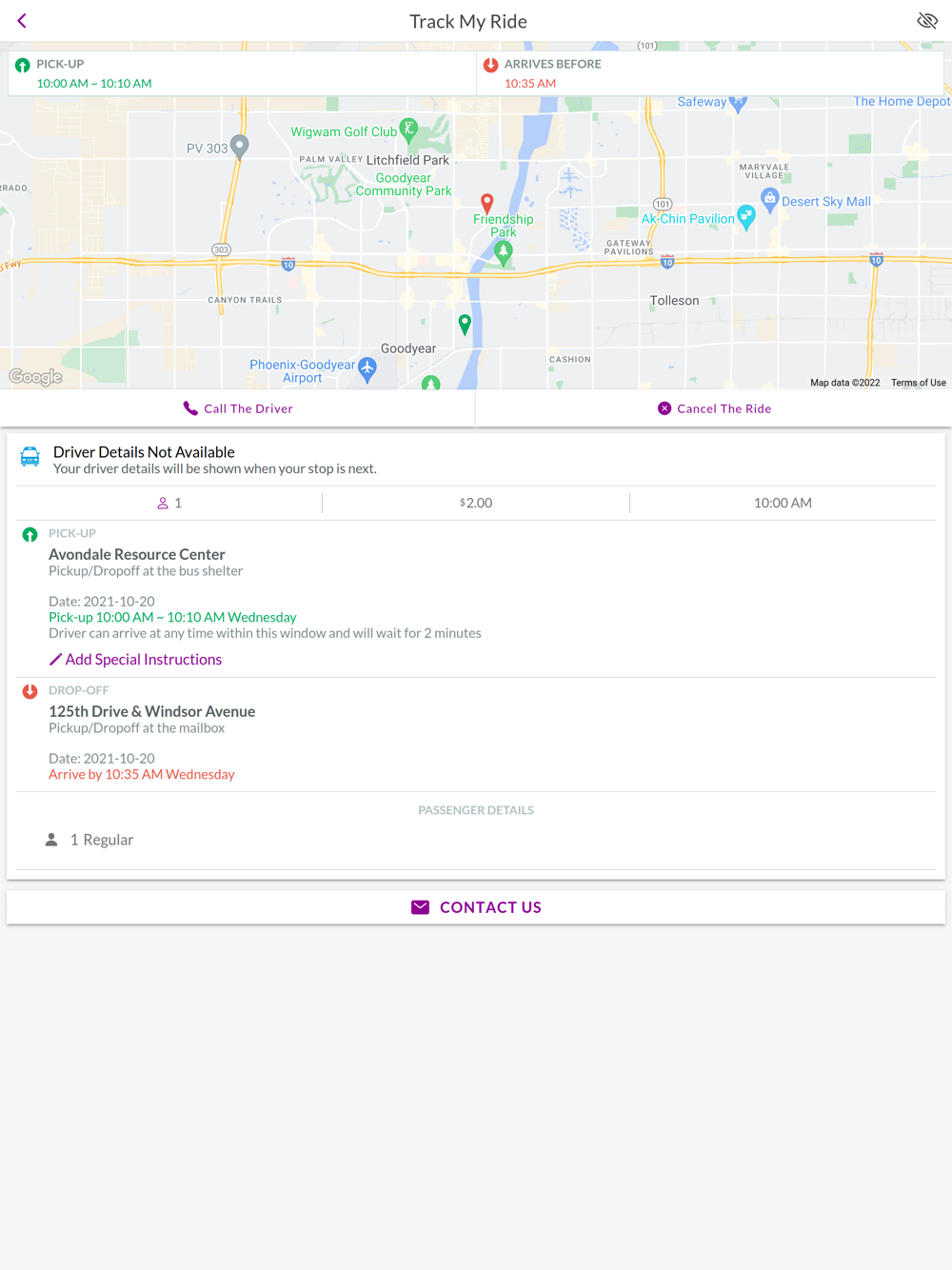Viewport: 952px width, 1270px height.
Task: Click the pick-up Date: 2021-10-20
Action: 102,602
